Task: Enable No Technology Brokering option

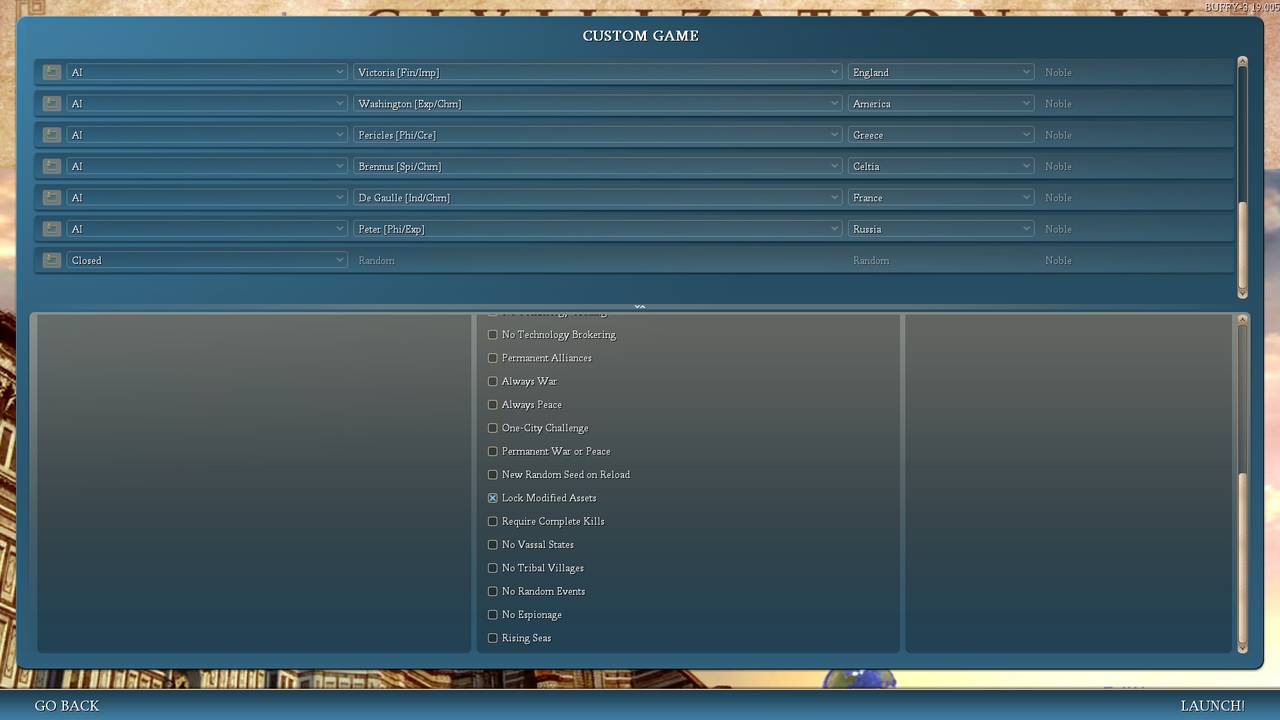Action: (x=492, y=335)
